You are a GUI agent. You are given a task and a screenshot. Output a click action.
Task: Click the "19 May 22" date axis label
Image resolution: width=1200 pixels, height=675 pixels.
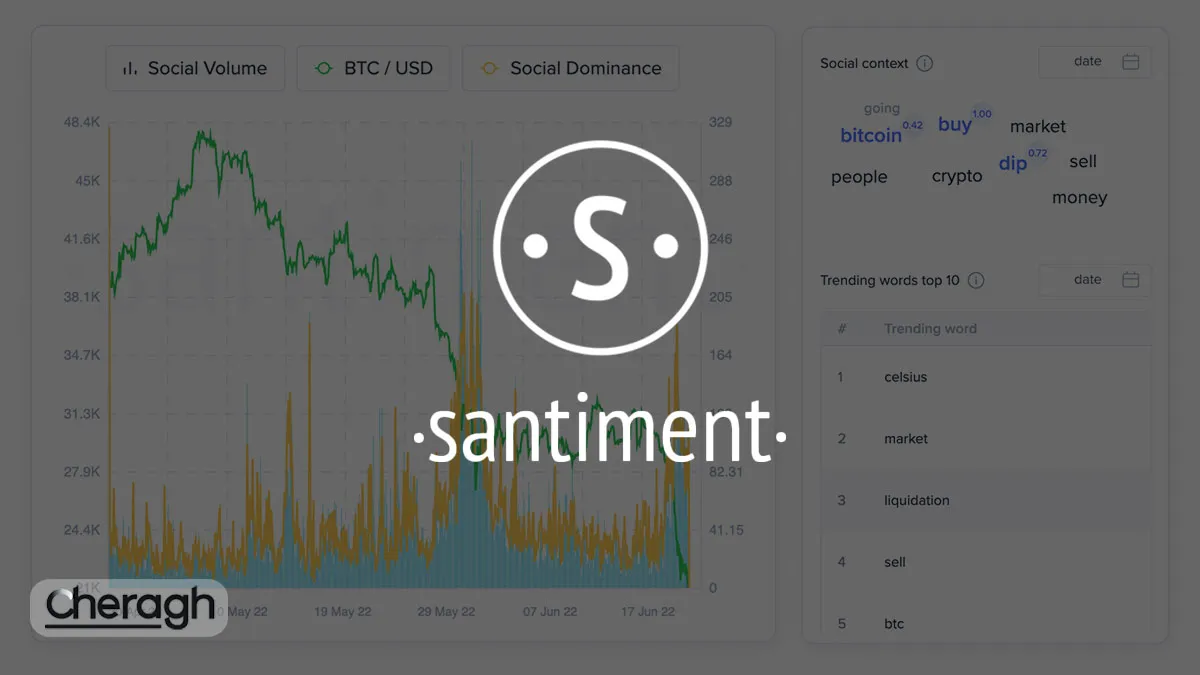click(343, 612)
